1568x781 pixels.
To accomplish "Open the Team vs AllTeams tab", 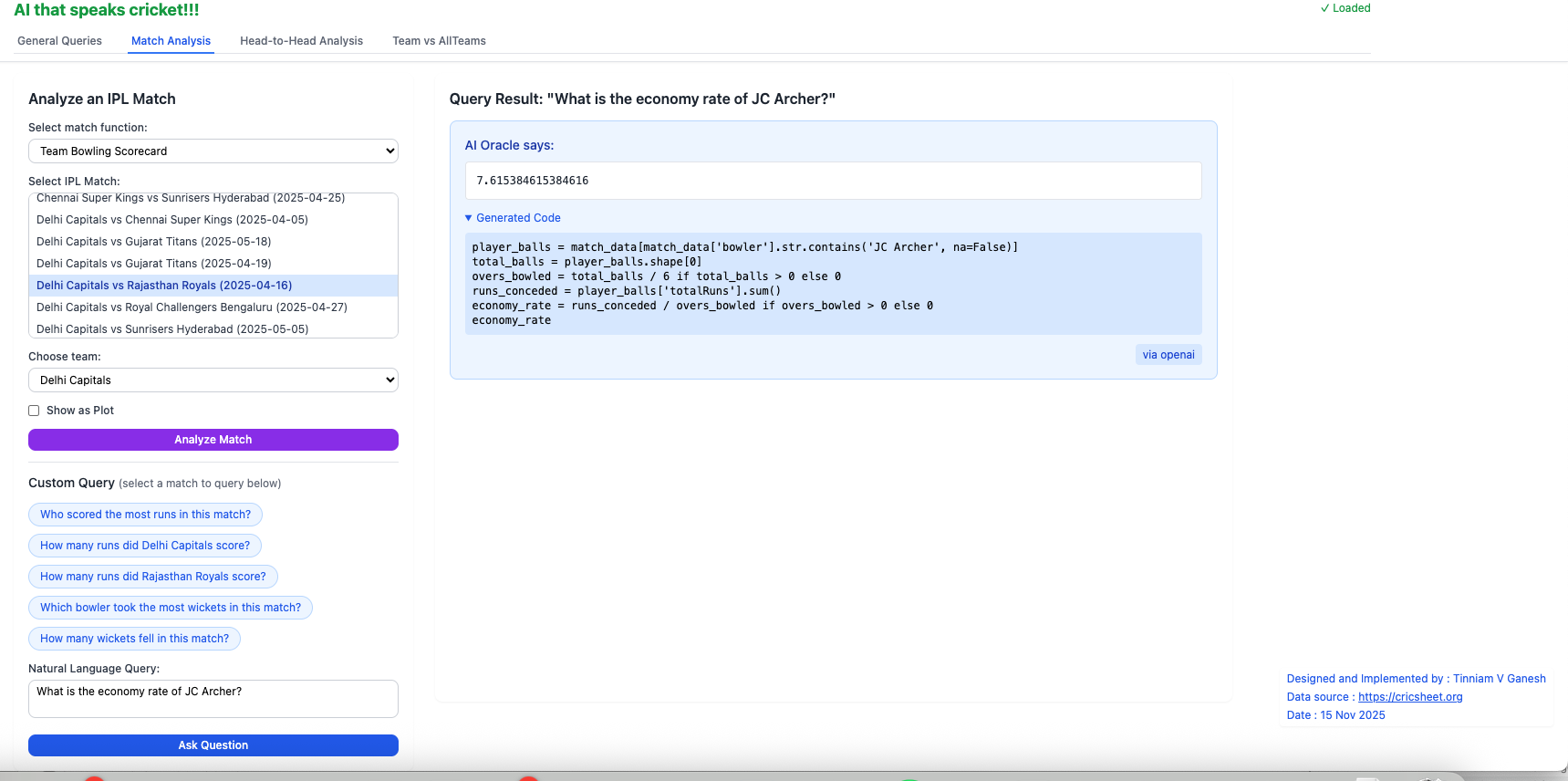I will point(439,41).
